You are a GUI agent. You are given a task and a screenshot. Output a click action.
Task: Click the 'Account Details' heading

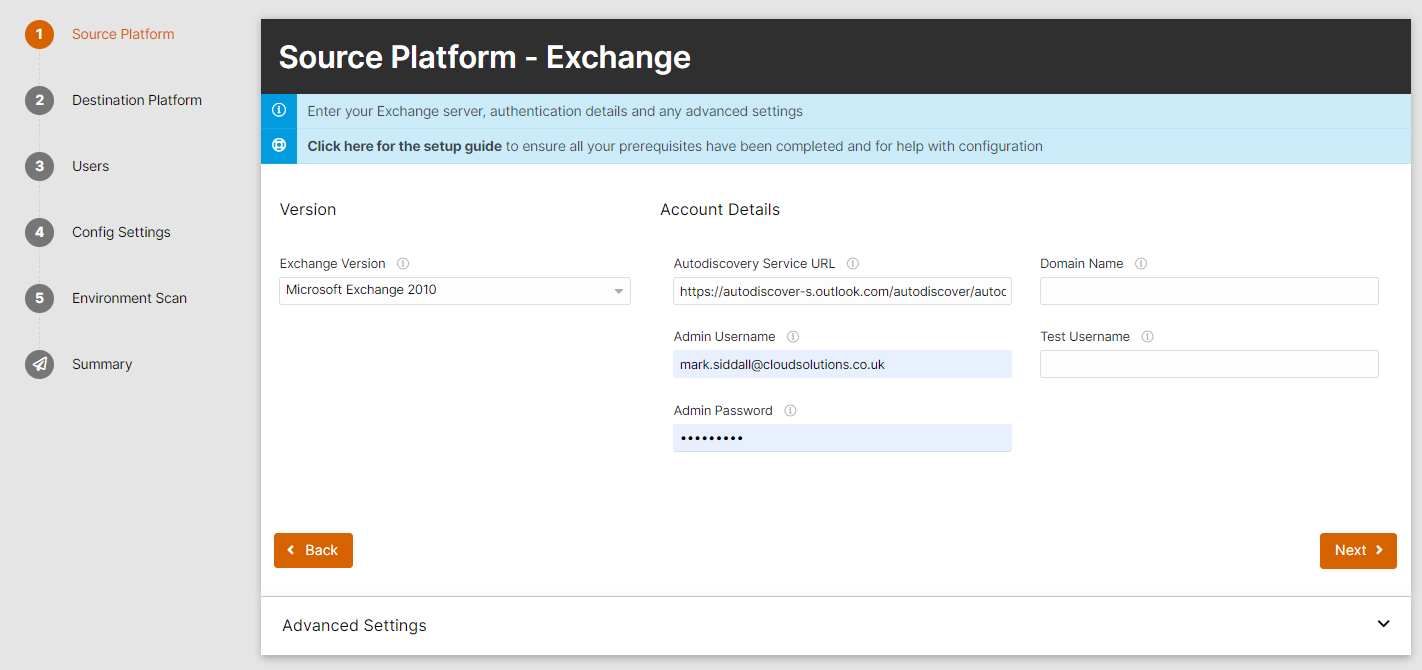(720, 210)
